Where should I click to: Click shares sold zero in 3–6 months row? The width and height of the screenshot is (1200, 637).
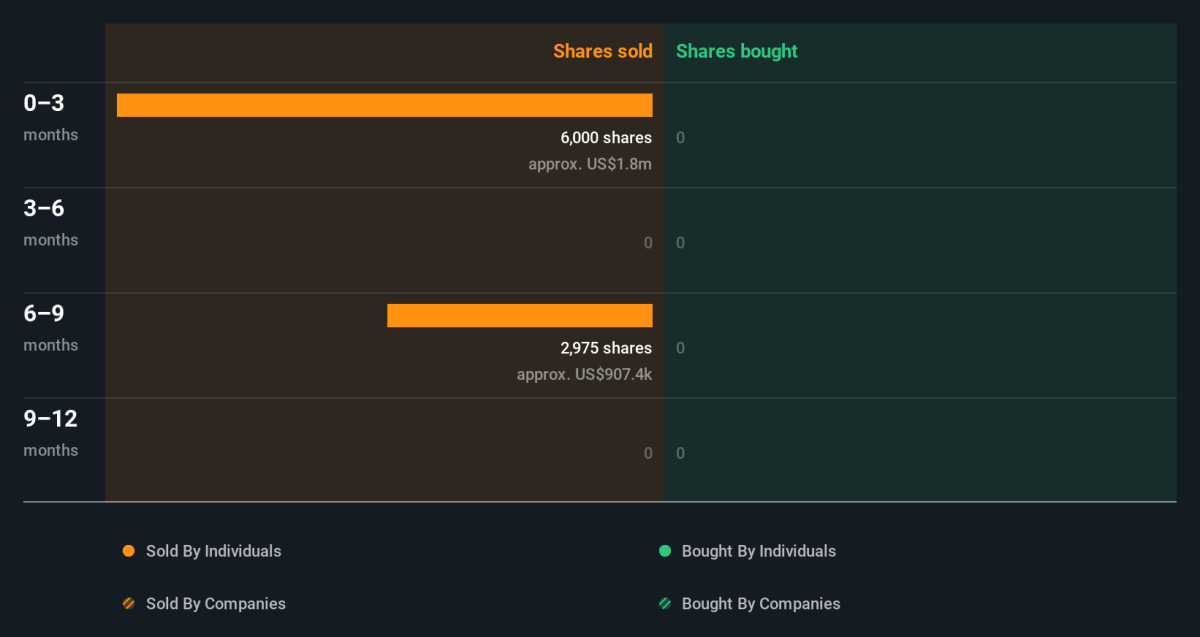(x=648, y=243)
